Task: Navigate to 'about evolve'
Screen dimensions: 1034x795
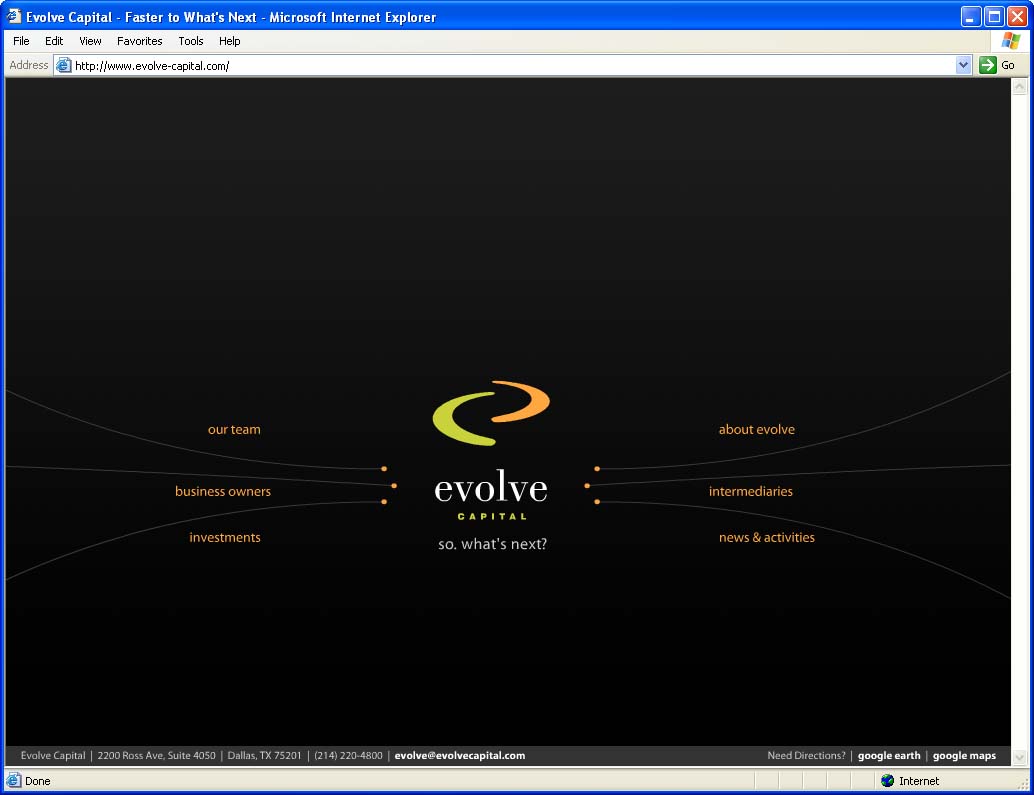Action: 756,430
